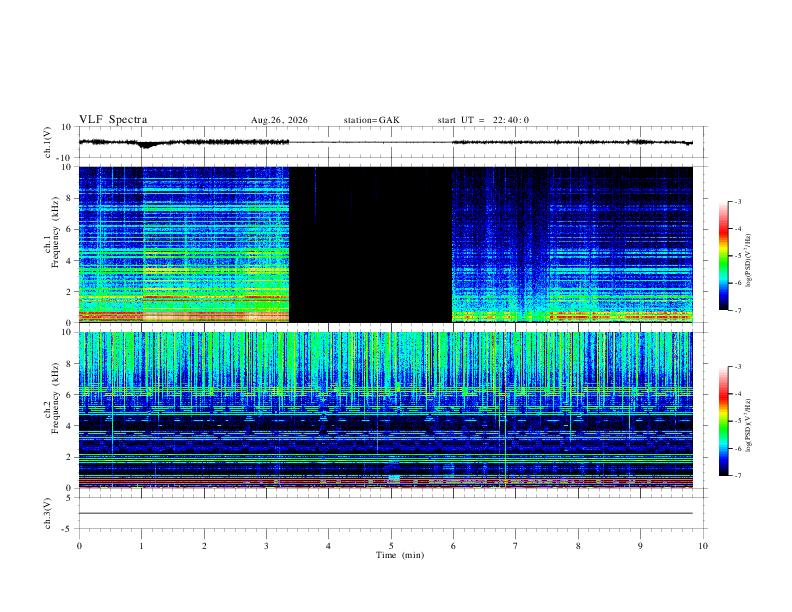The width and height of the screenshot is (792, 612).
Task: Click the Time (min) axis label
Action: [x=400, y=555]
